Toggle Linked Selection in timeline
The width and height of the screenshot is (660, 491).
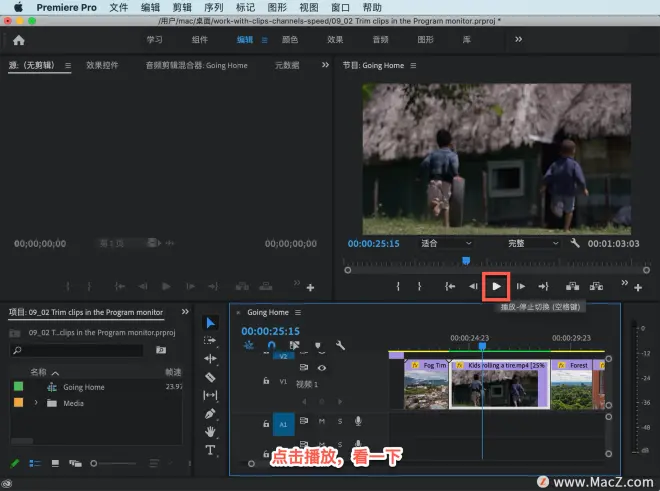[295, 346]
